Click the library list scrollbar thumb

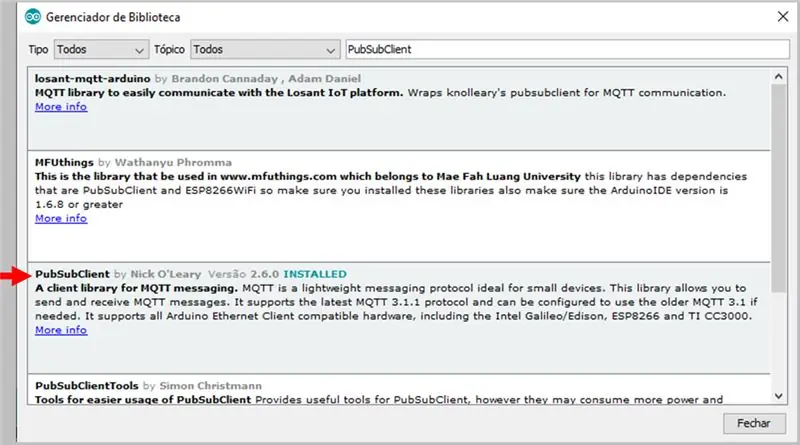778,188
